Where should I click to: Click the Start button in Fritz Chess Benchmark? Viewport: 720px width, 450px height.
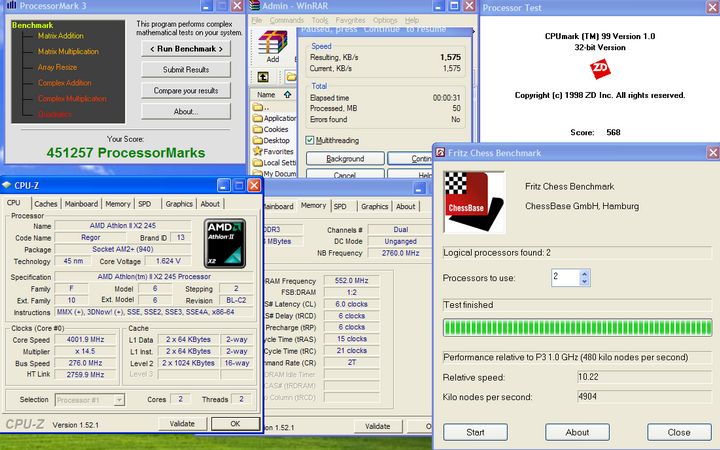click(475, 433)
